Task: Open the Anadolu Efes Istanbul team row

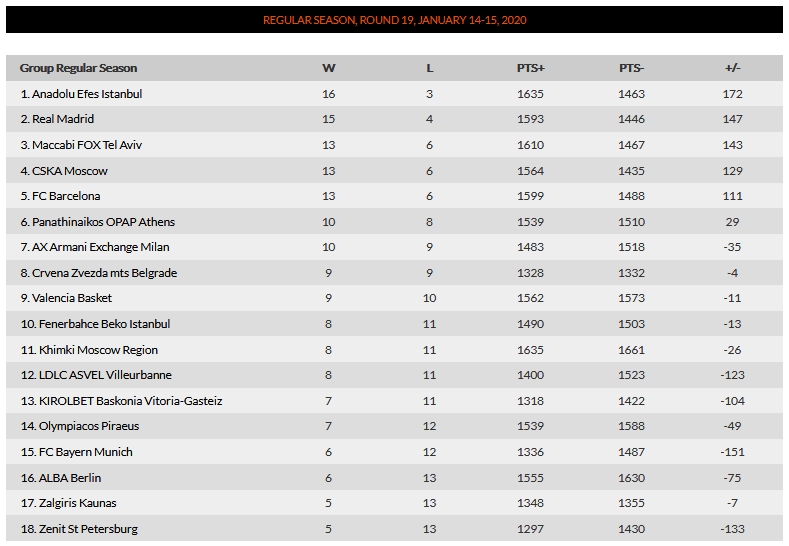Action: pyautogui.click(x=394, y=94)
